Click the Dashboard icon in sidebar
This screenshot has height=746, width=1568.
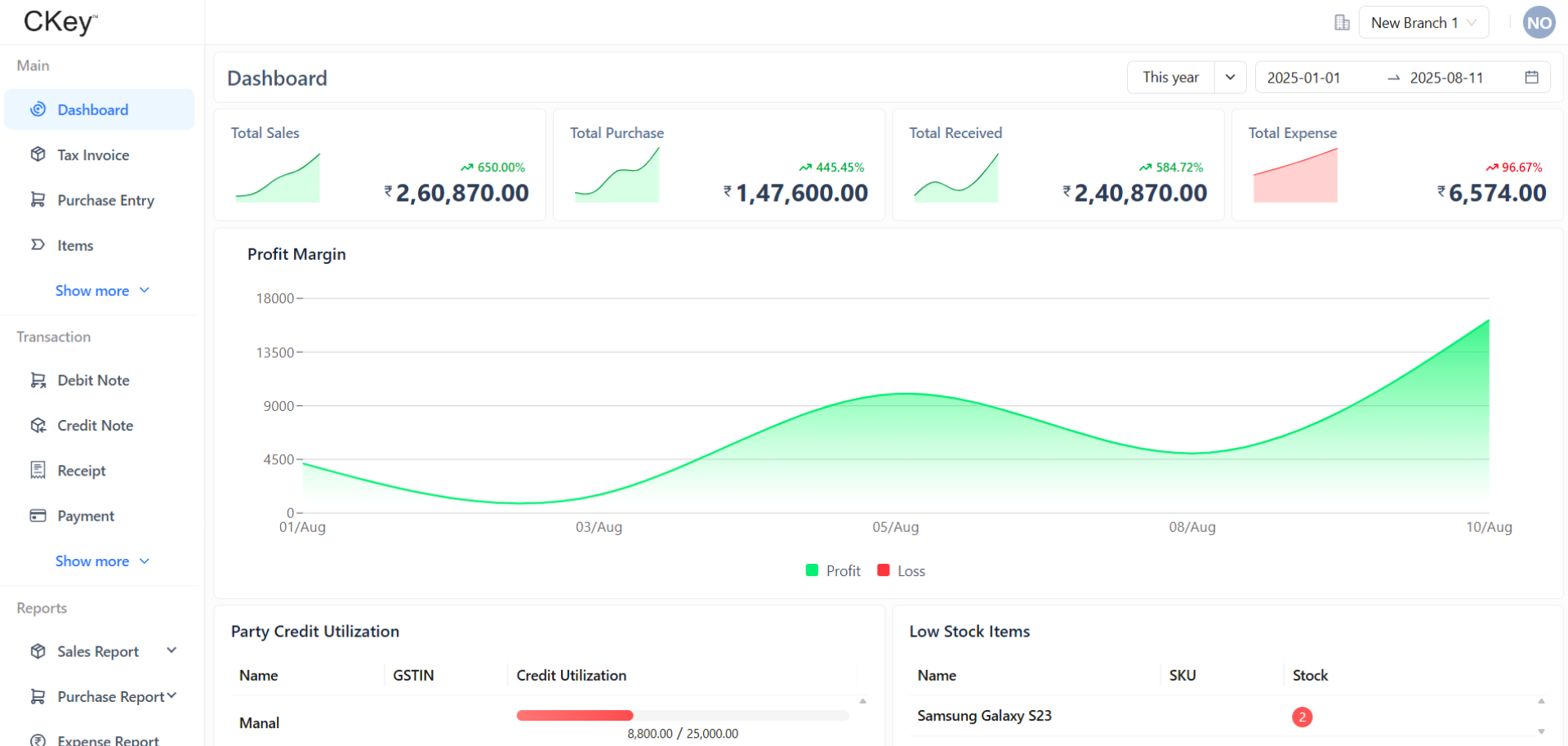click(x=38, y=109)
